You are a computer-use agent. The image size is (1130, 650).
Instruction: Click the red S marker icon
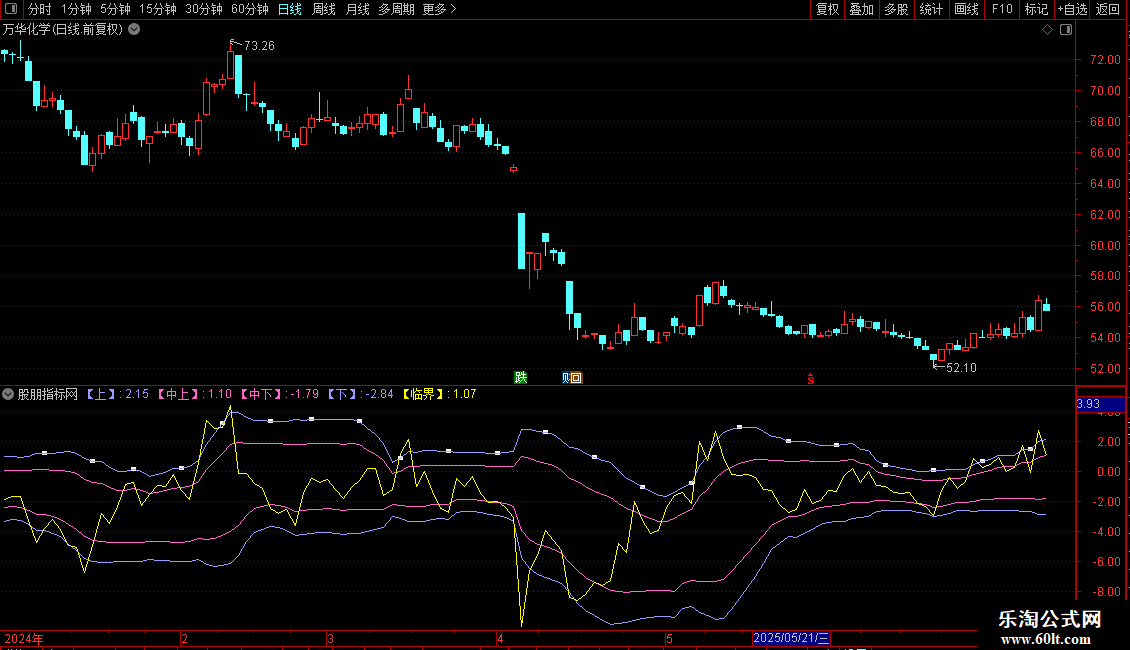click(811, 378)
